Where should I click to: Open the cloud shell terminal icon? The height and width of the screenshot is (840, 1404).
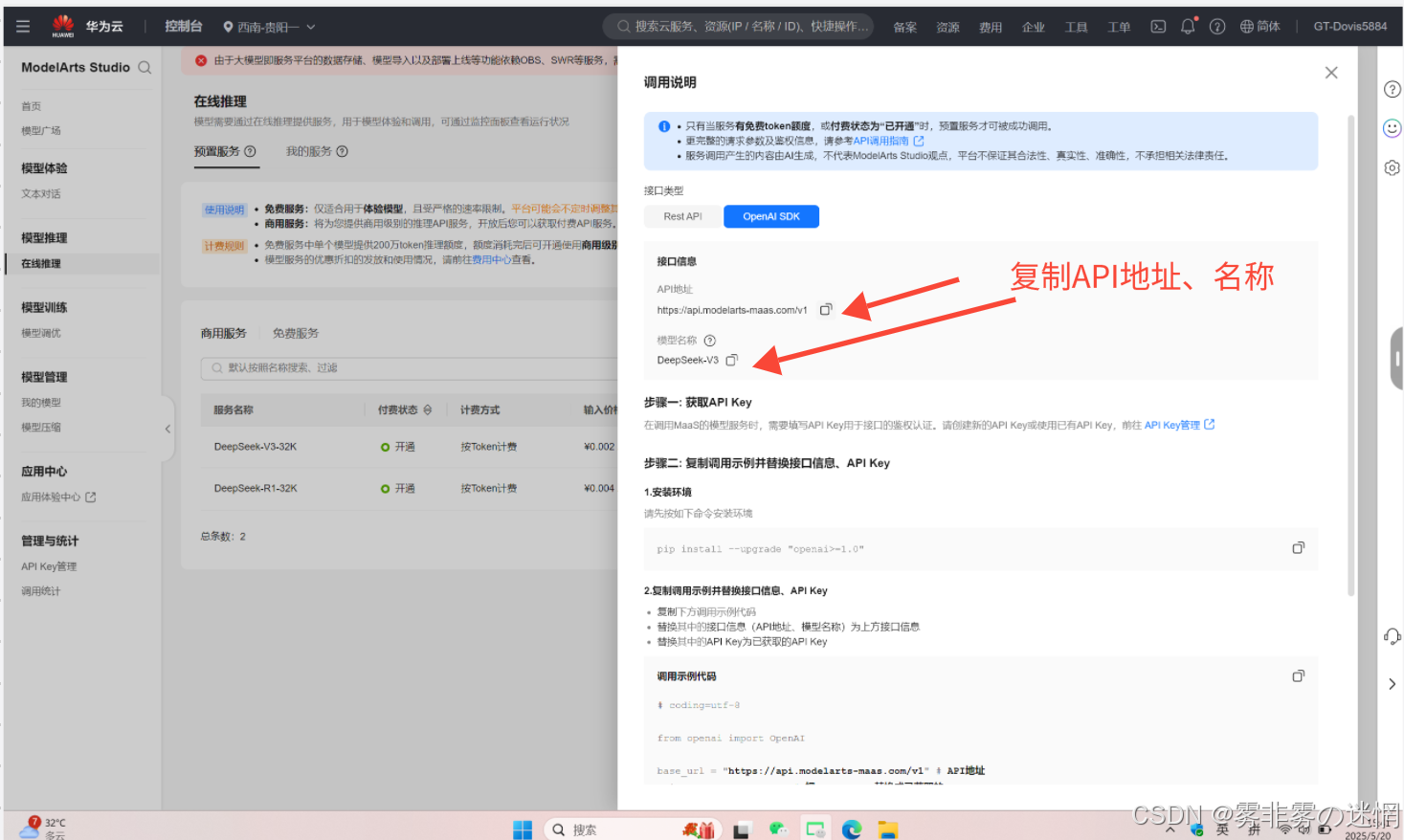tap(1158, 27)
